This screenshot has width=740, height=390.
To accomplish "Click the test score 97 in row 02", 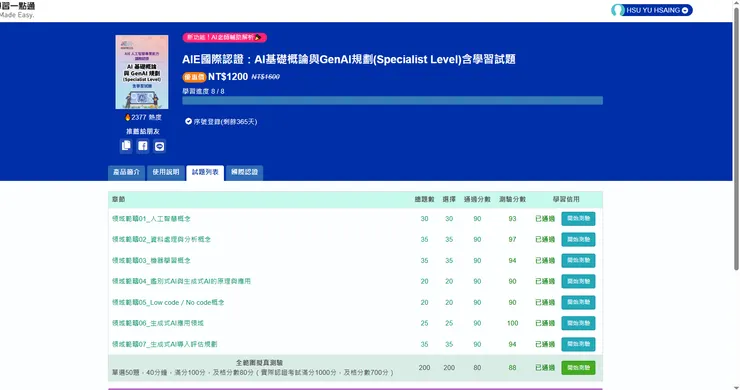I will click(513, 239).
